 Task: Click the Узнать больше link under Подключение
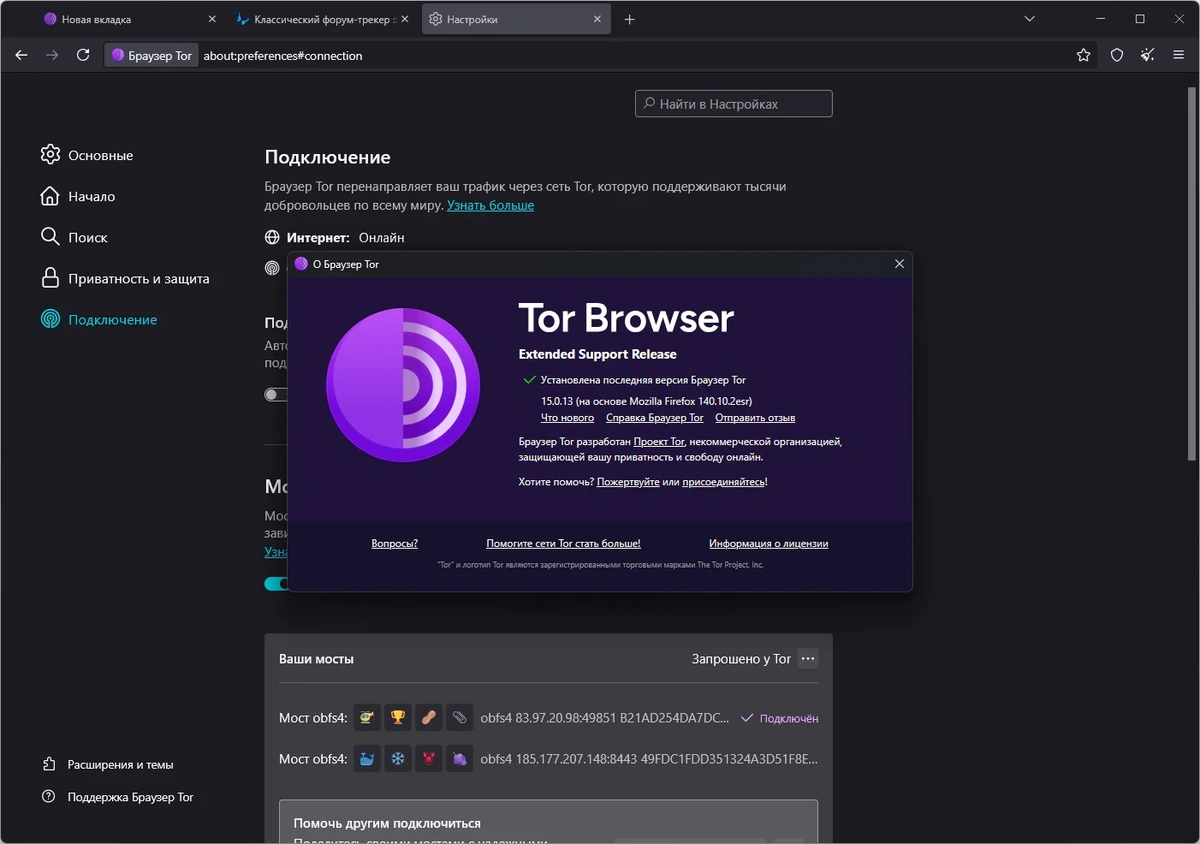tap(490, 205)
